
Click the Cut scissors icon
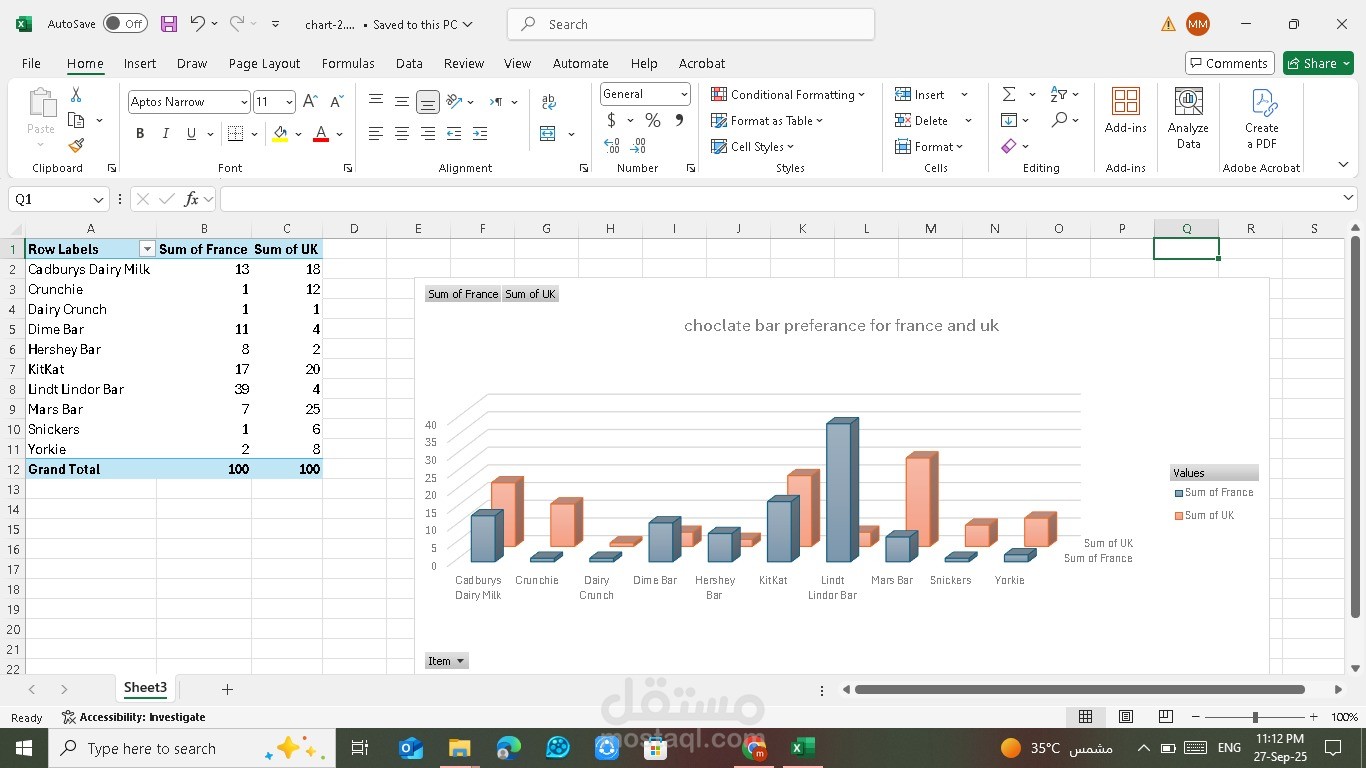(76, 95)
